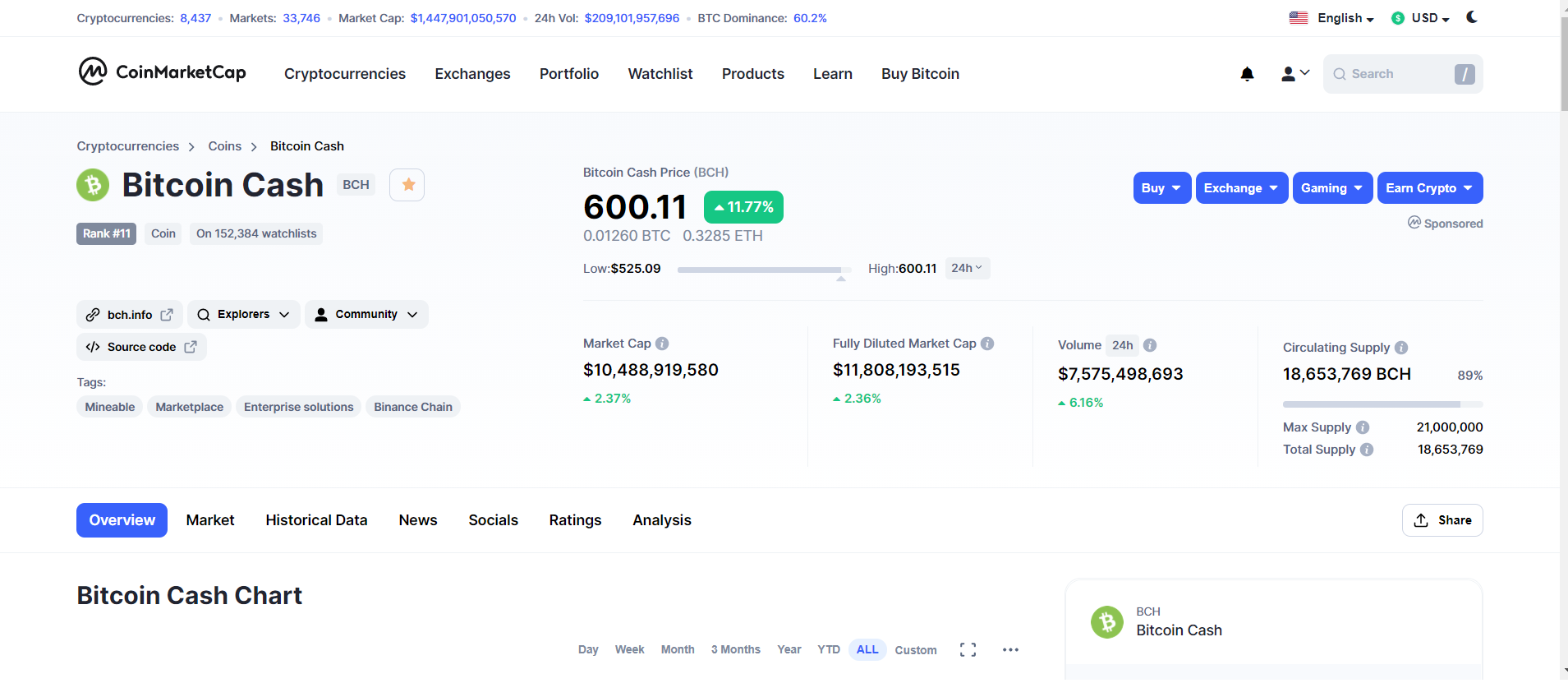
Task: Set chart range to YTD
Action: [829, 650]
